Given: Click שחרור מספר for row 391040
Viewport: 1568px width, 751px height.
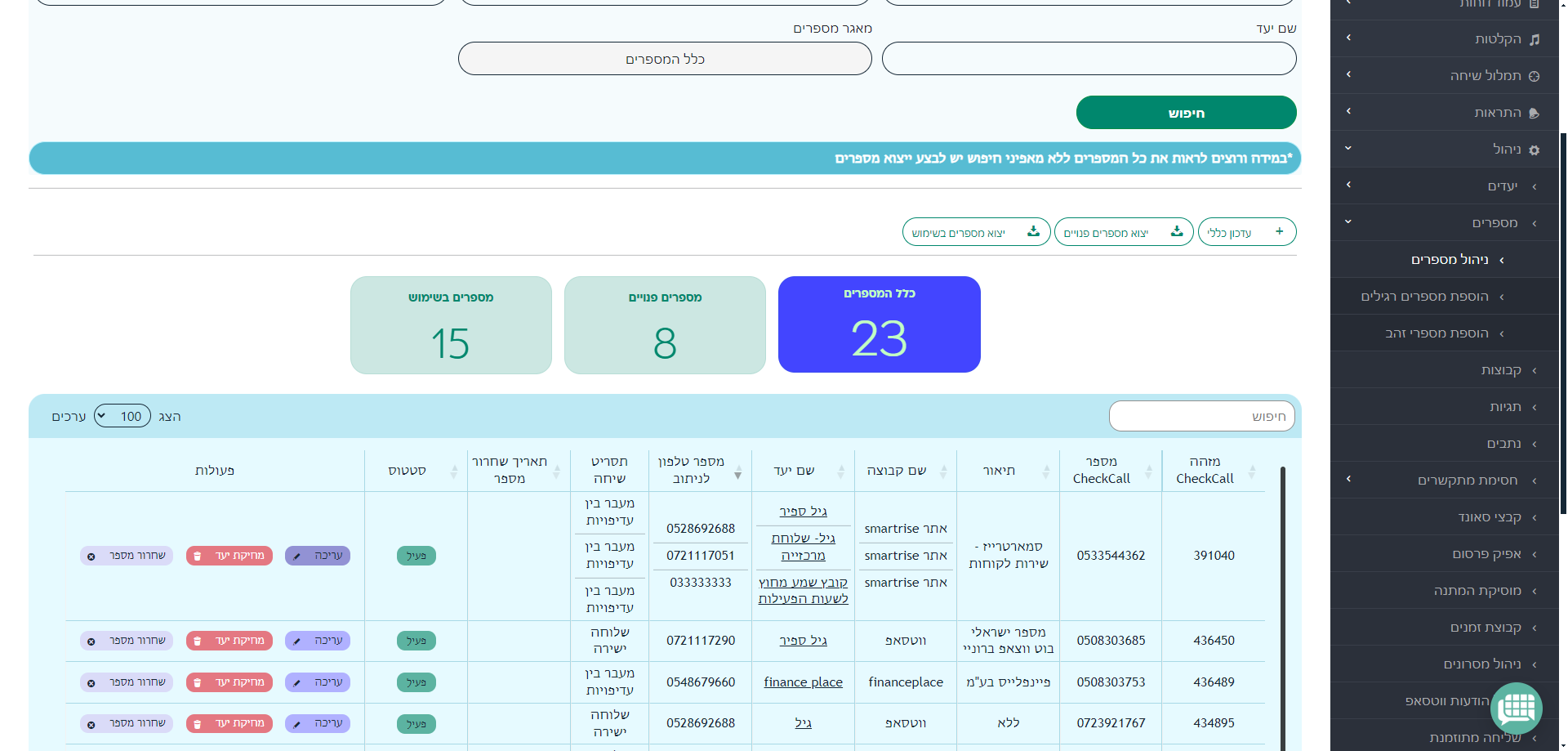Looking at the screenshot, I should [x=127, y=556].
